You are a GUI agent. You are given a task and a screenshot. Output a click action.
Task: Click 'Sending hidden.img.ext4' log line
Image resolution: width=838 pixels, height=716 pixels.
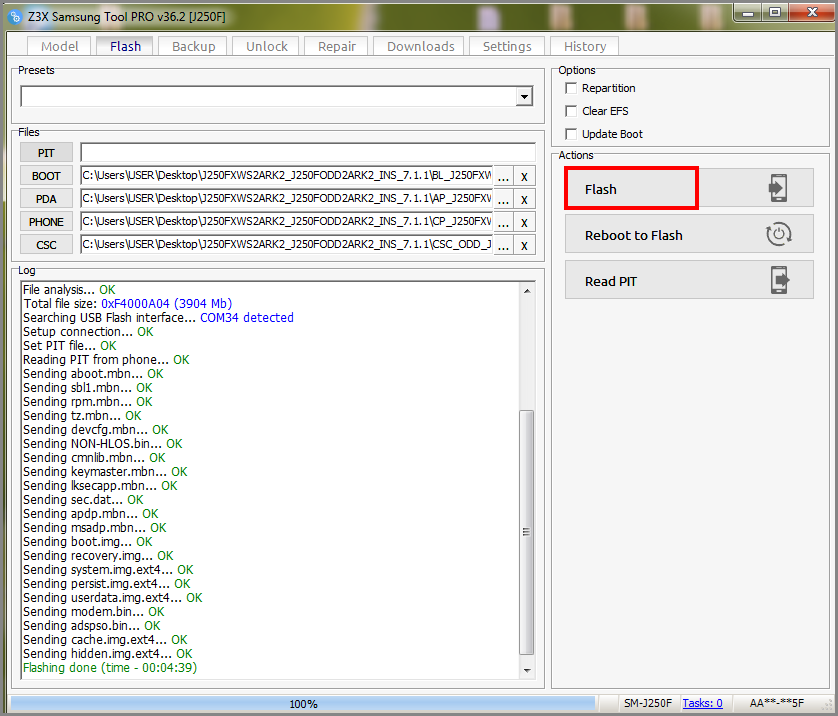click(107, 654)
